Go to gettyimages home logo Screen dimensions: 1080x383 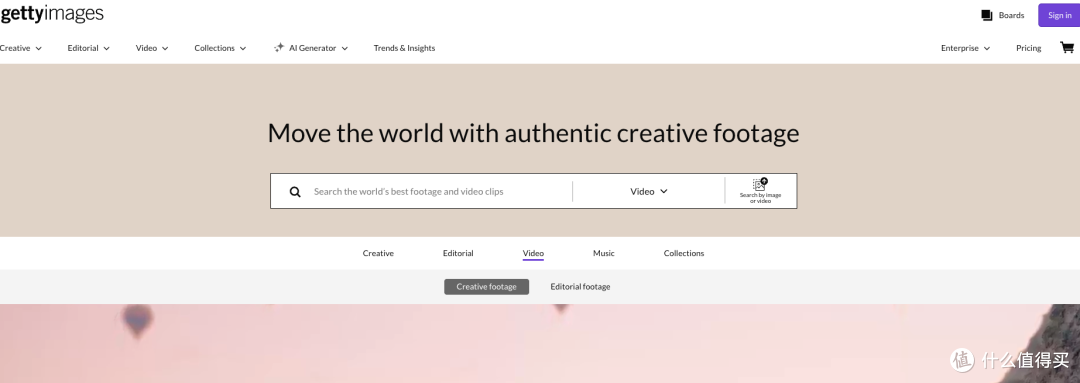click(x=52, y=13)
